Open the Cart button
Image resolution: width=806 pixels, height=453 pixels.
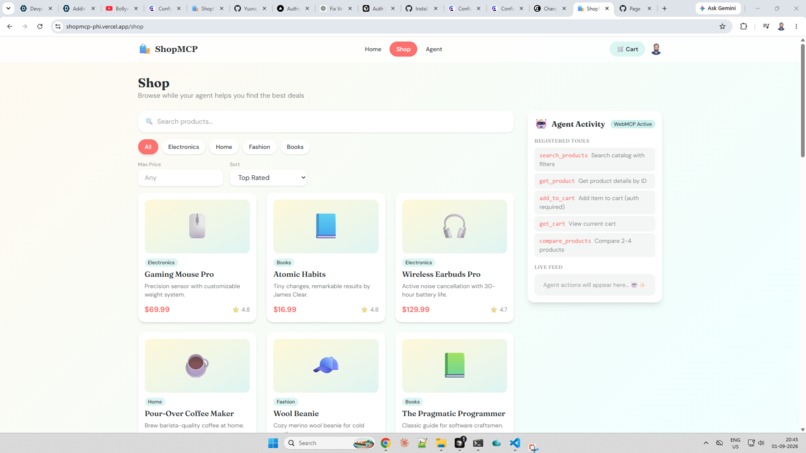pyautogui.click(x=627, y=49)
